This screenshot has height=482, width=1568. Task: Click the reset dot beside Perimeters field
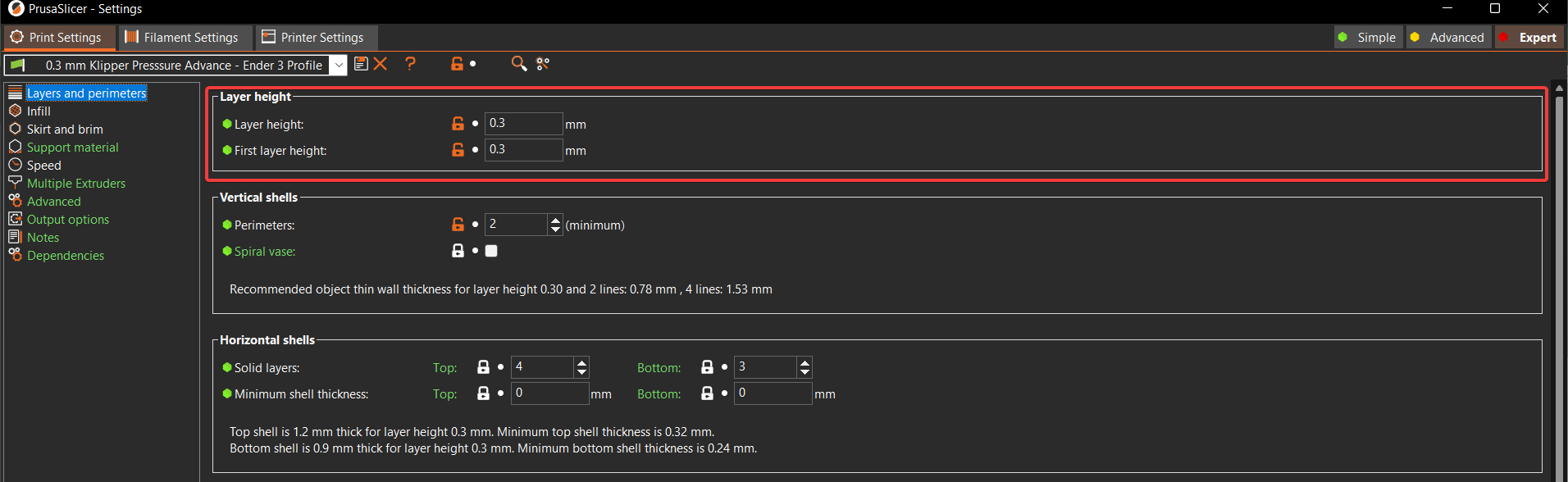tap(475, 225)
